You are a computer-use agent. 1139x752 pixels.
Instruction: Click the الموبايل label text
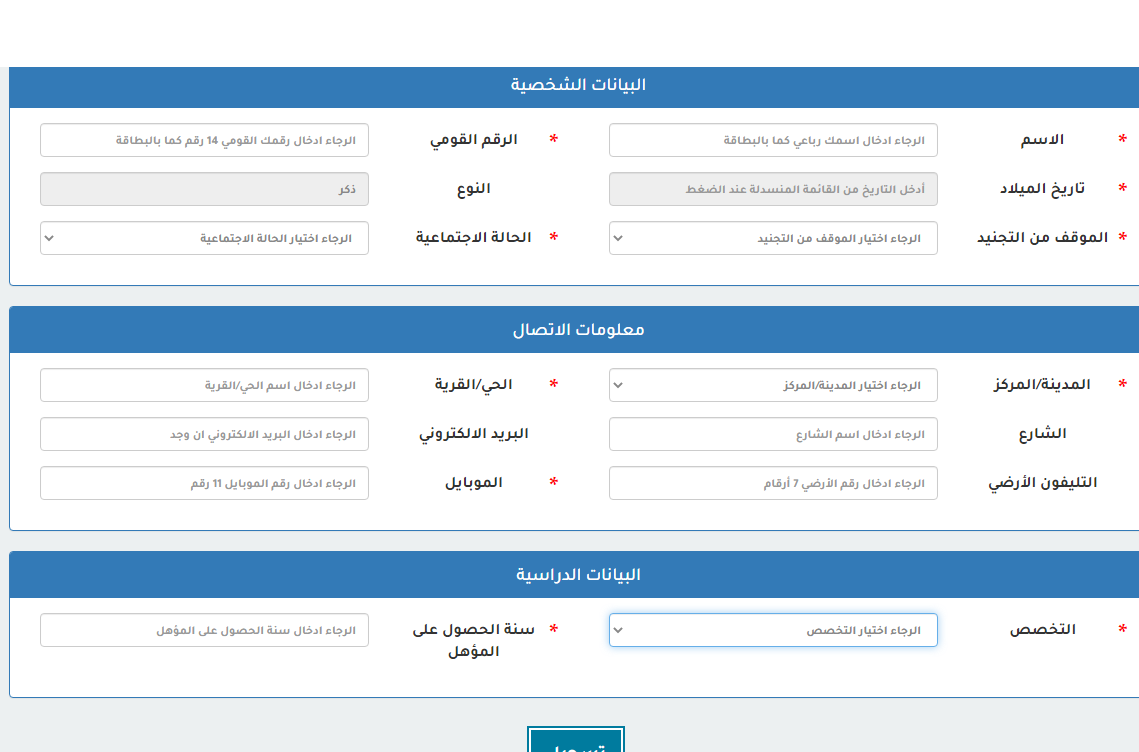474,482
